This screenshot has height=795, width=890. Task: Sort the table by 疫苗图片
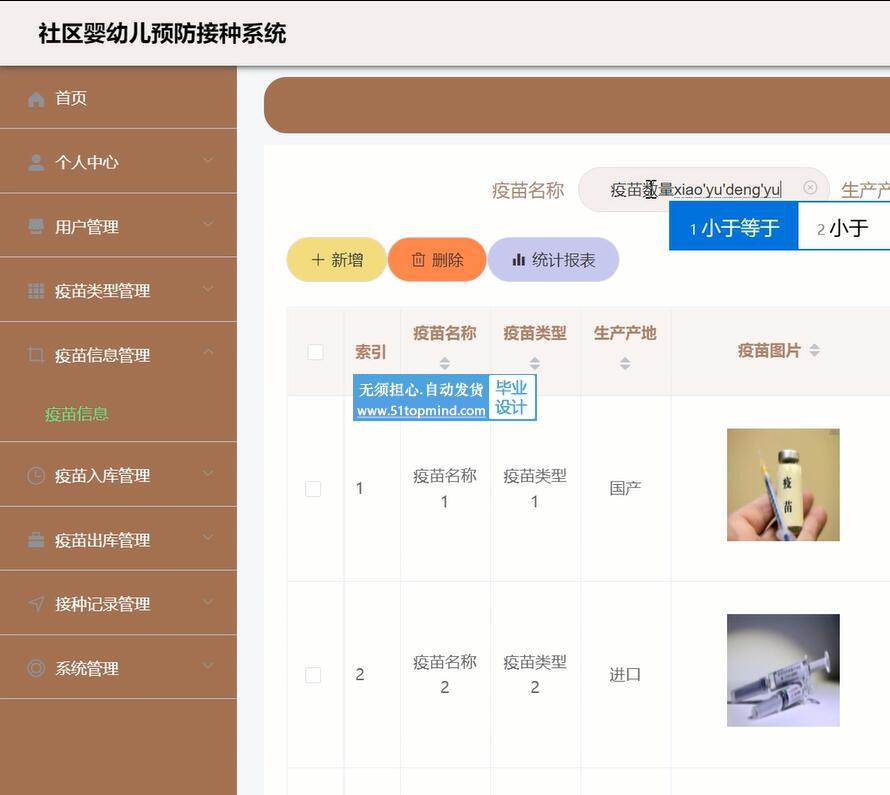(815, 351)
